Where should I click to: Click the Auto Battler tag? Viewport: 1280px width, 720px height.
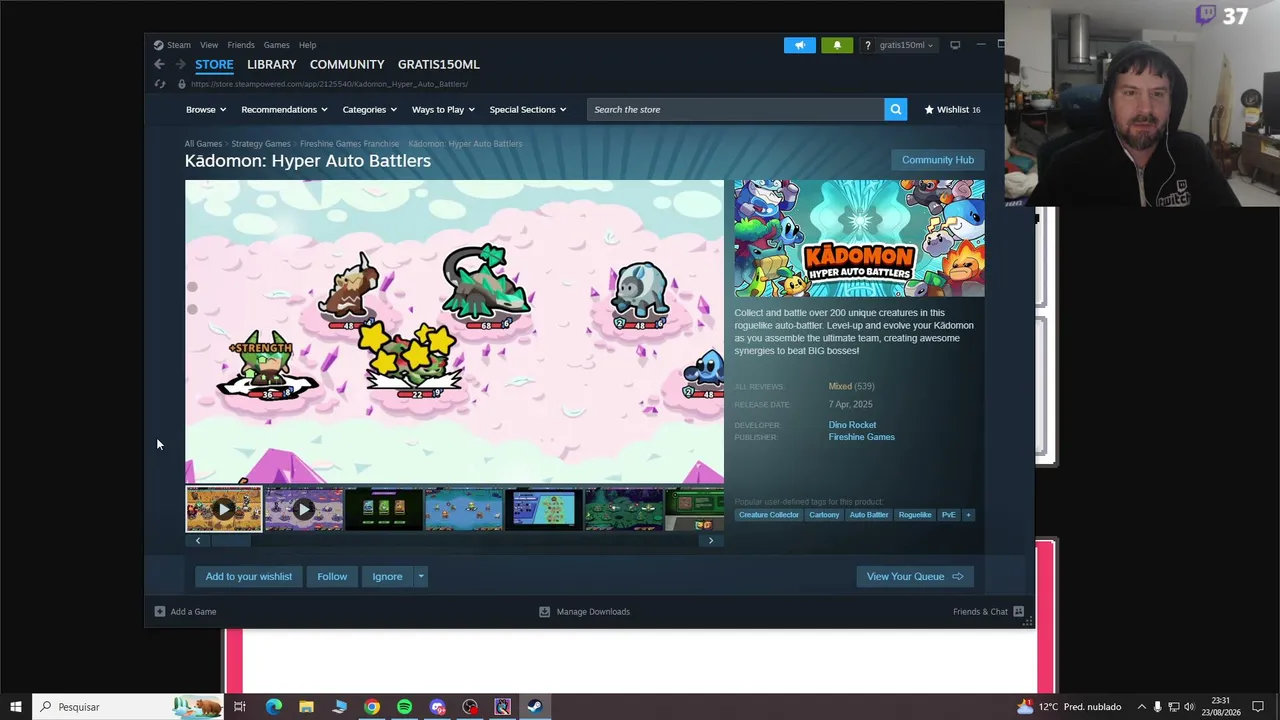pos(869,515)
